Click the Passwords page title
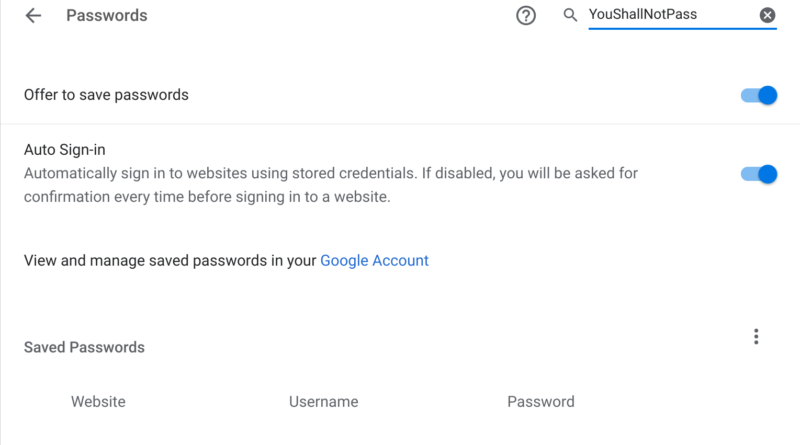The width and height of the screenshot is (800, 445). [x=107, y=15]
